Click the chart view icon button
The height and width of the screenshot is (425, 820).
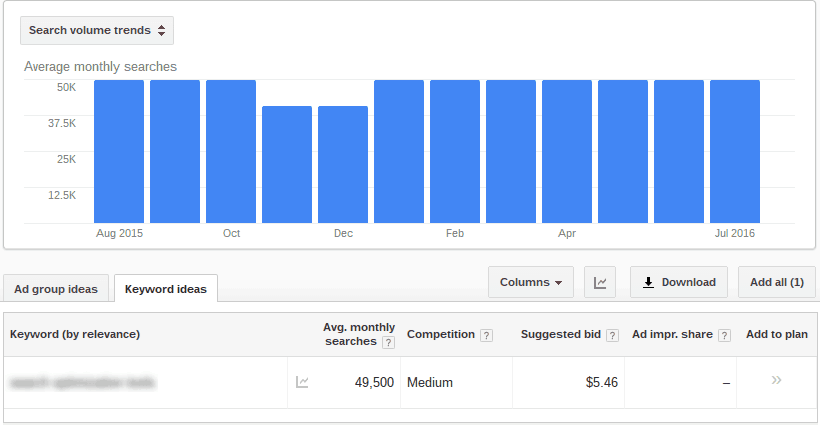(600, 283)
